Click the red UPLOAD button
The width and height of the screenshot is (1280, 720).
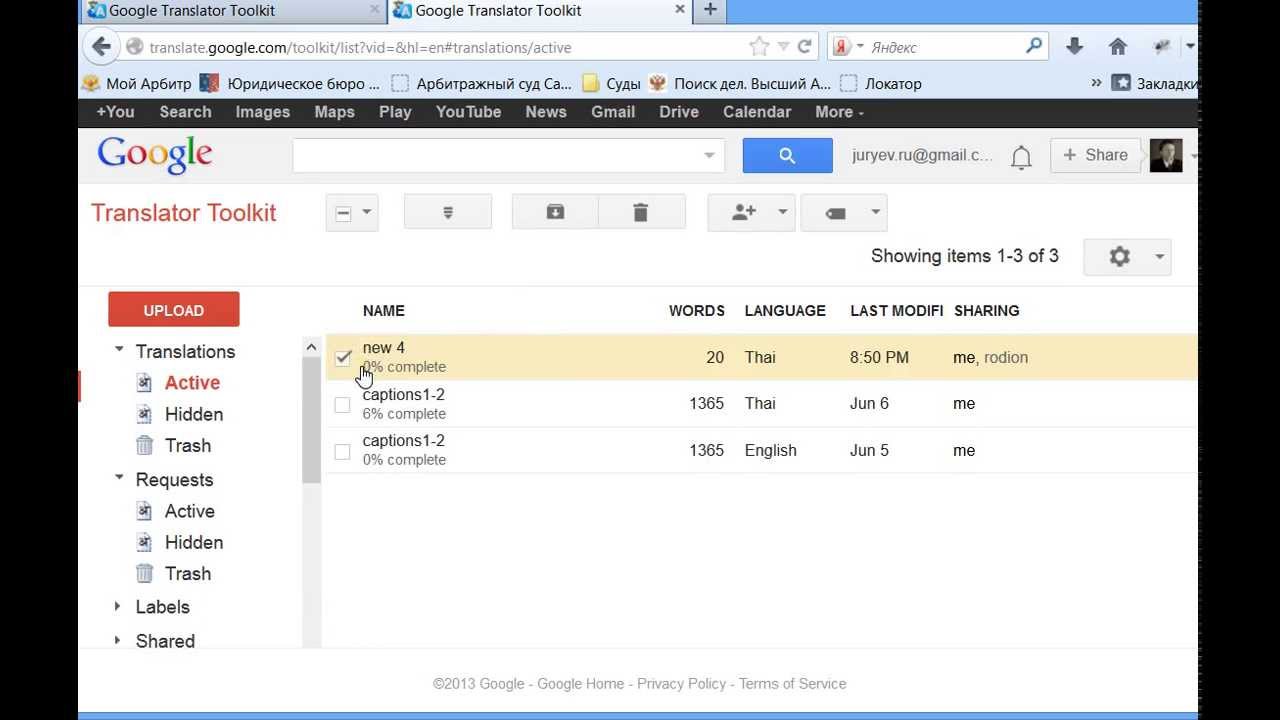pyautogui.click(x=174, y=310)
